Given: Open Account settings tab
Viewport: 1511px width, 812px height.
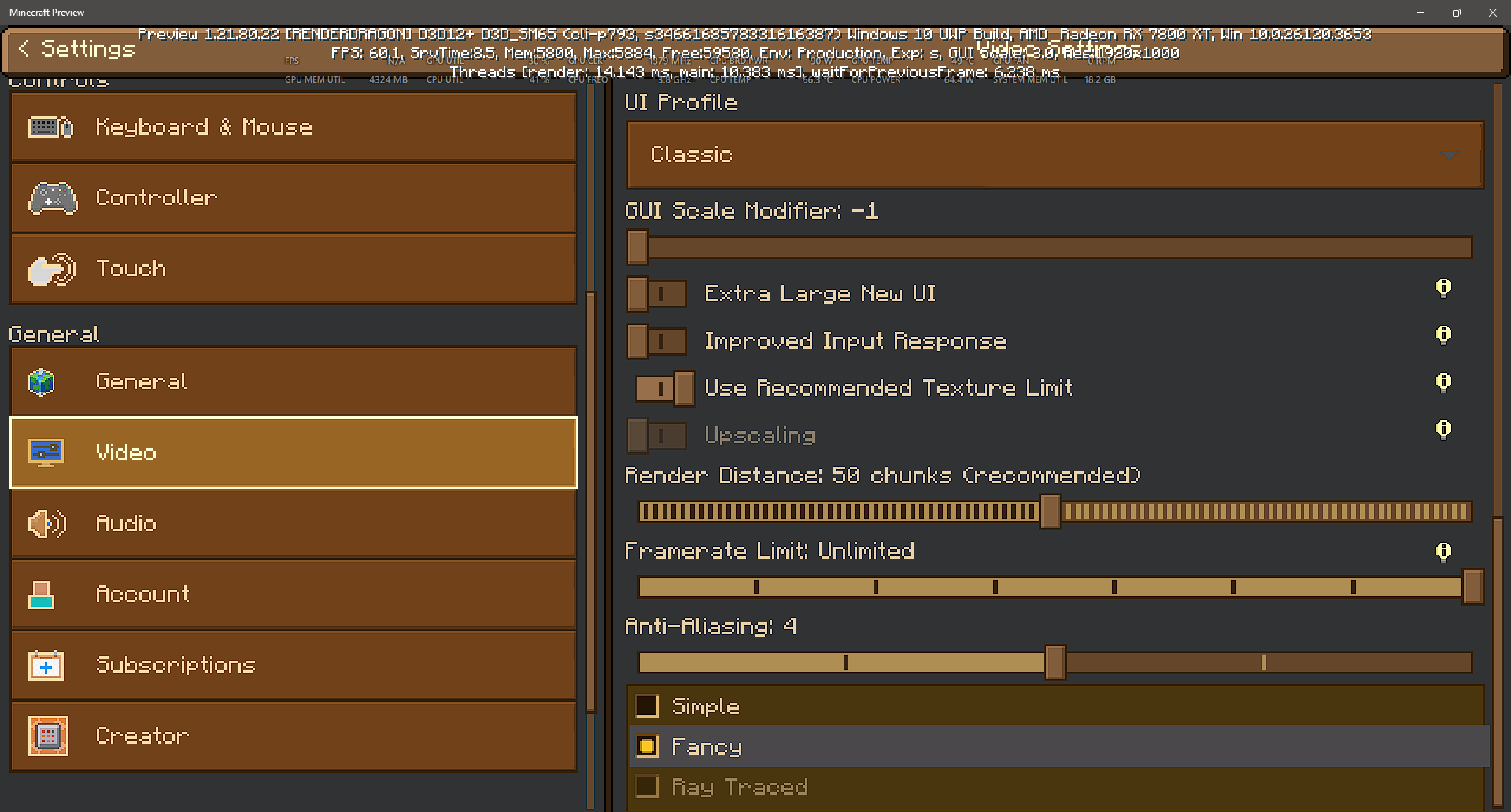Looking at the screenshot, I should click(x=294, y=595).
